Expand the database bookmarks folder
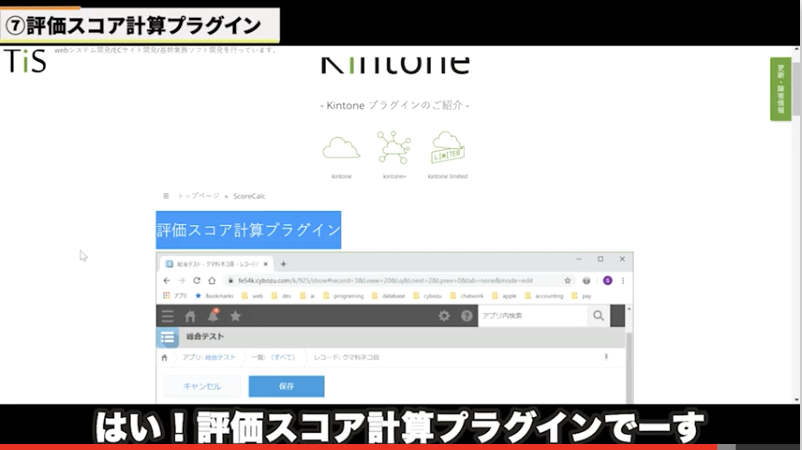802x450 pixels. coord(394,296)
